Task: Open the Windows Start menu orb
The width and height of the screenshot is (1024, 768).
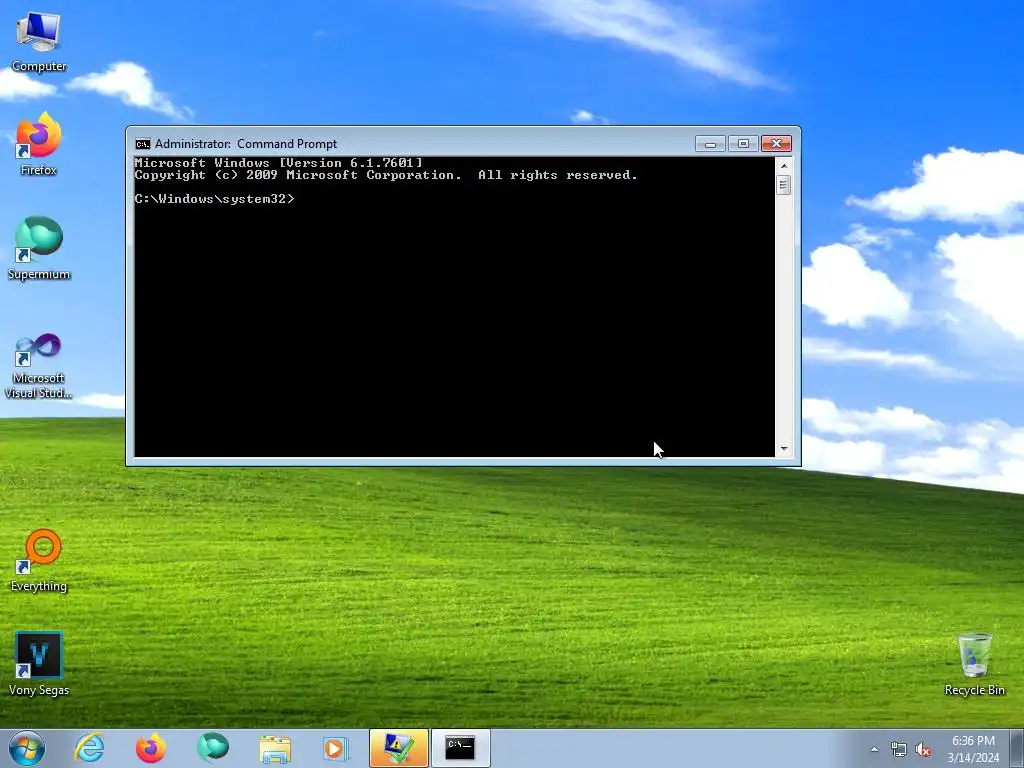Action: [x=27, y=748]
